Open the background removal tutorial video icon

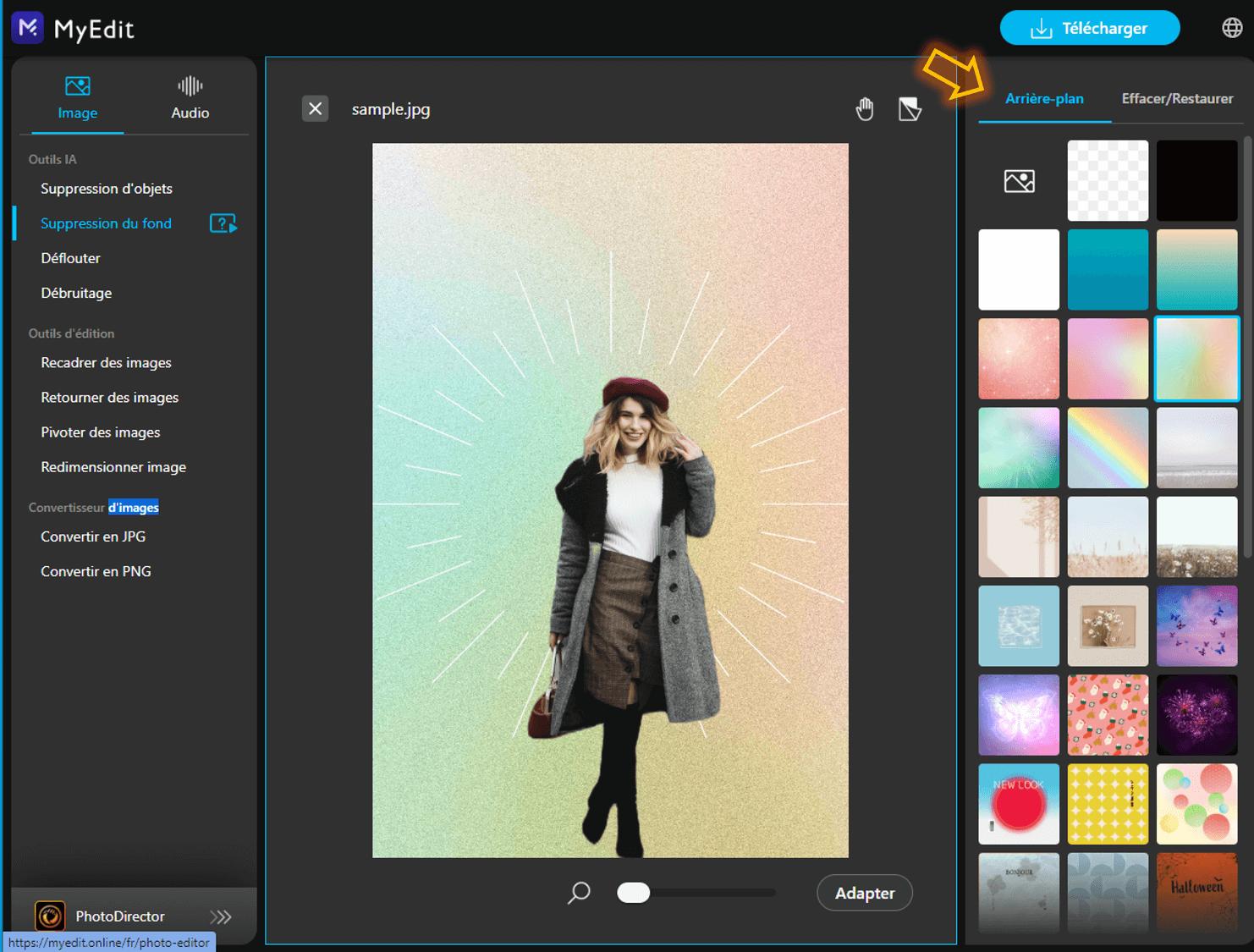223,223
